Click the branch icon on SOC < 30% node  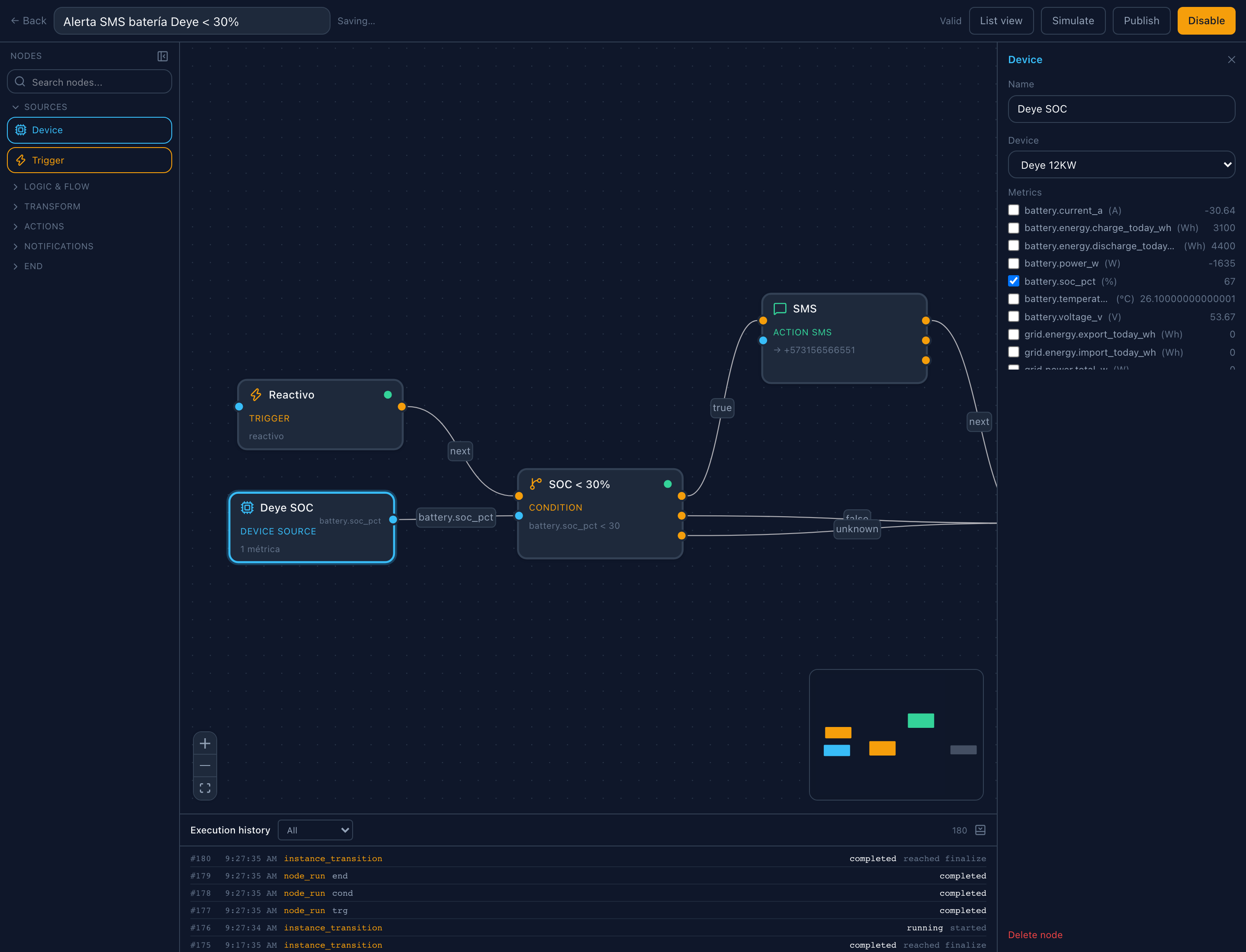[536, 484]
